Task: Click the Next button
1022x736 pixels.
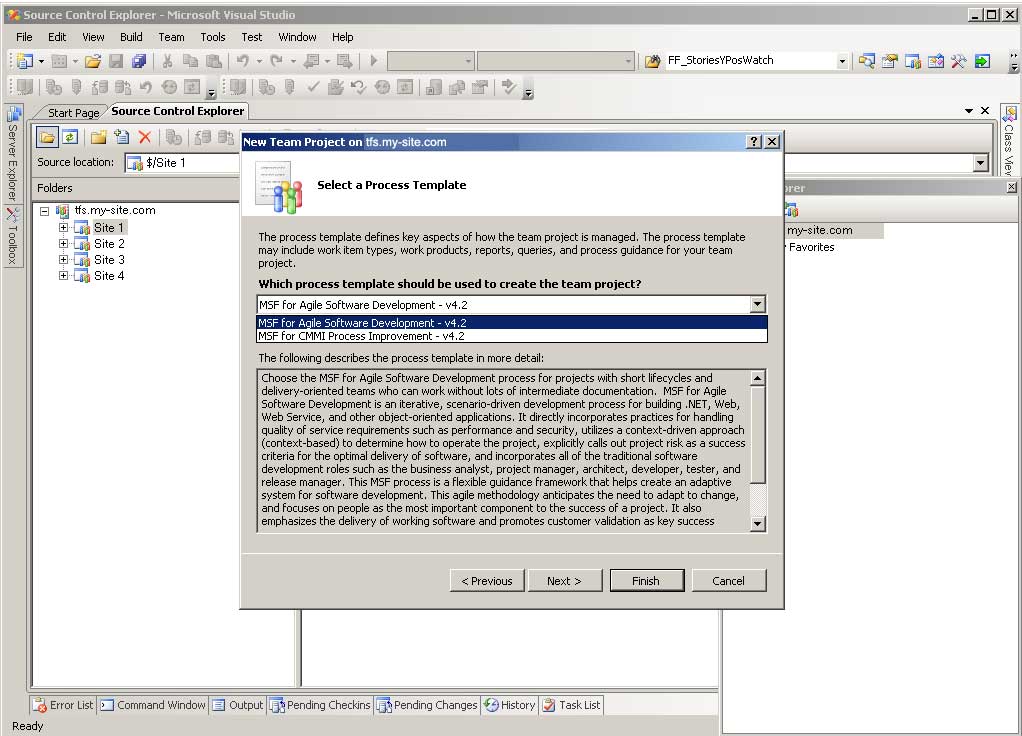Action: click(x=564, y=581)
